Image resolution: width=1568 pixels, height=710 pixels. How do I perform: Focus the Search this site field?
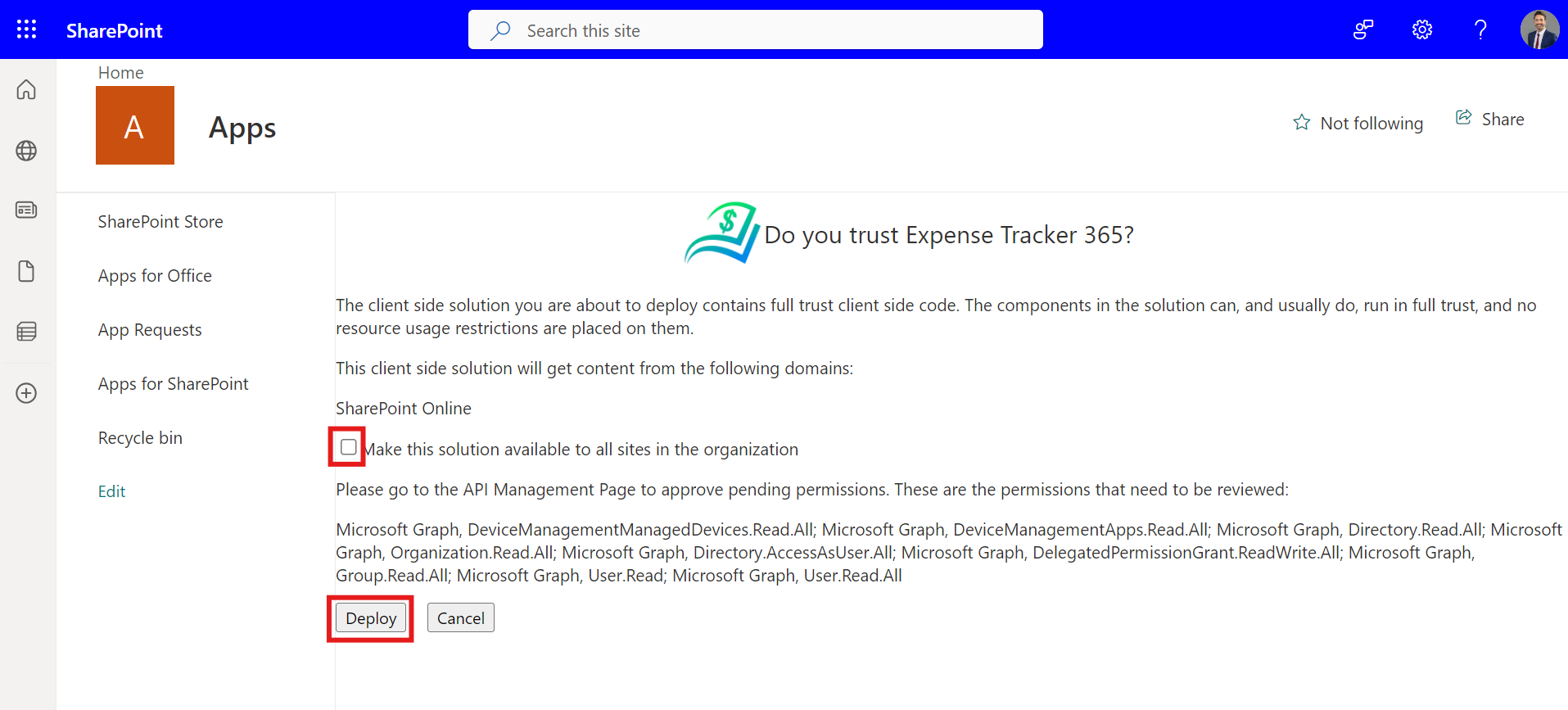tap(756, 30)
